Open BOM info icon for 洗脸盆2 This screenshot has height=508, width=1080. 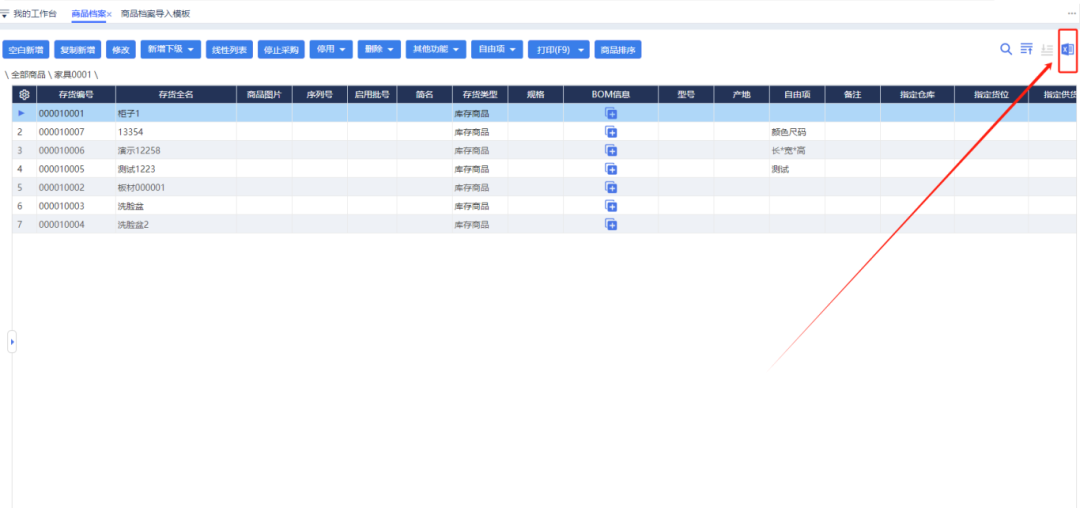pos(611,225)
